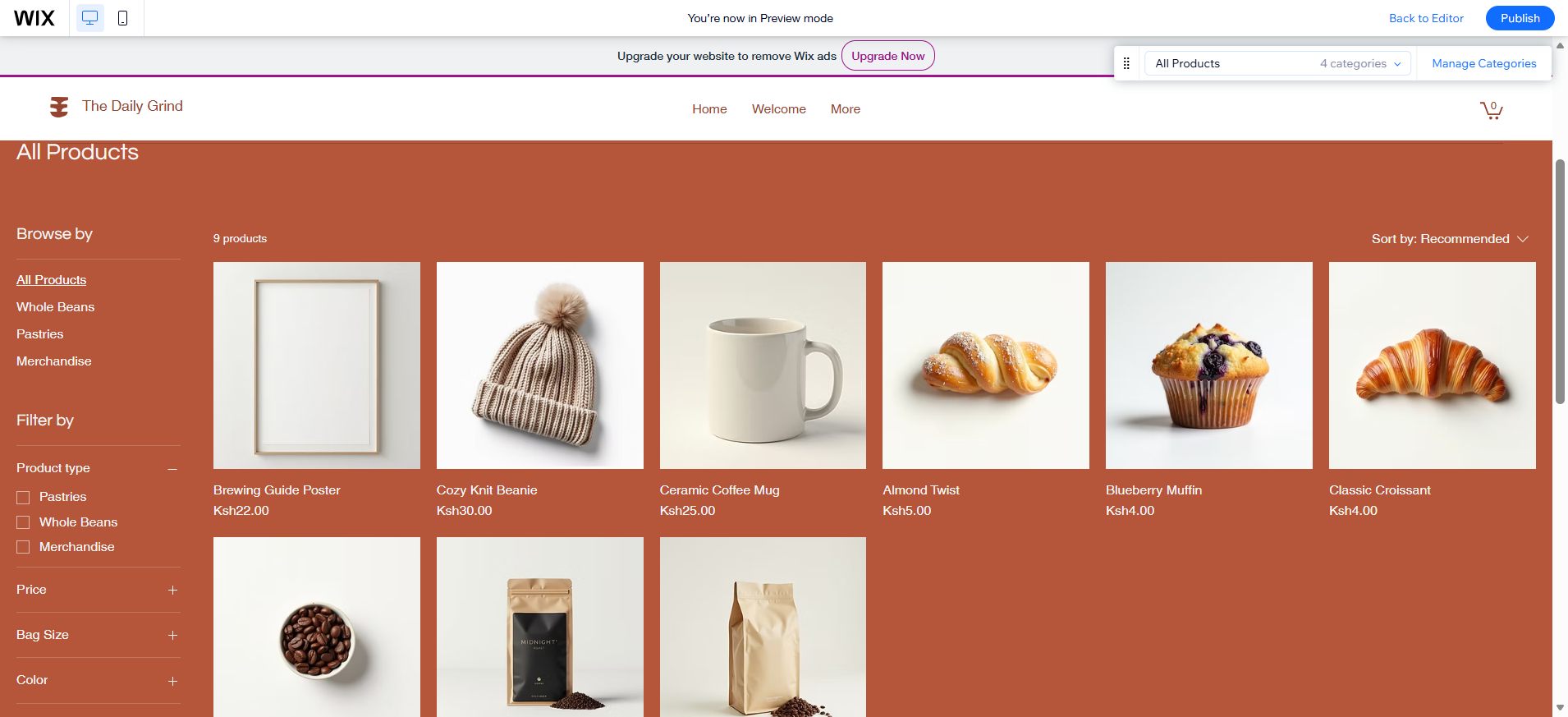The width and height of the screenshot is (1568, 717).
Task: Browse the Merchandise category link
Action: pyautogui.click(x=53, y=361)
